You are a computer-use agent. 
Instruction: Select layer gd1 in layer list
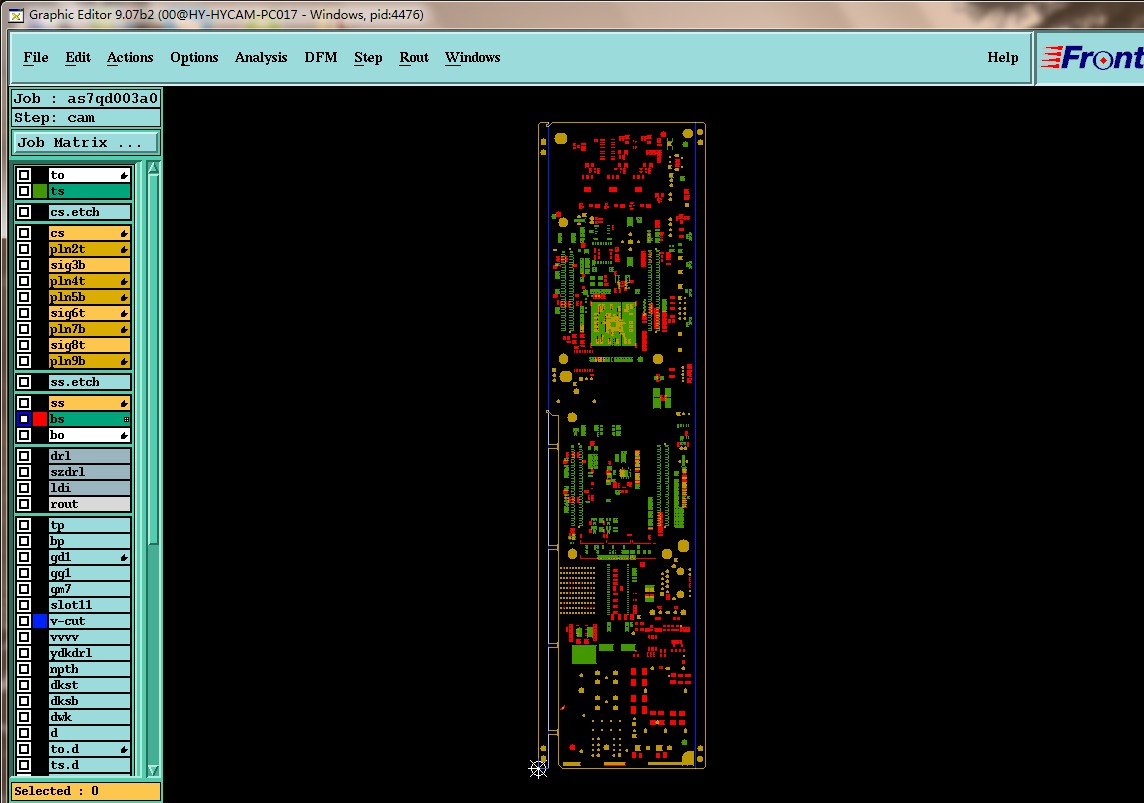pos(89,558)
